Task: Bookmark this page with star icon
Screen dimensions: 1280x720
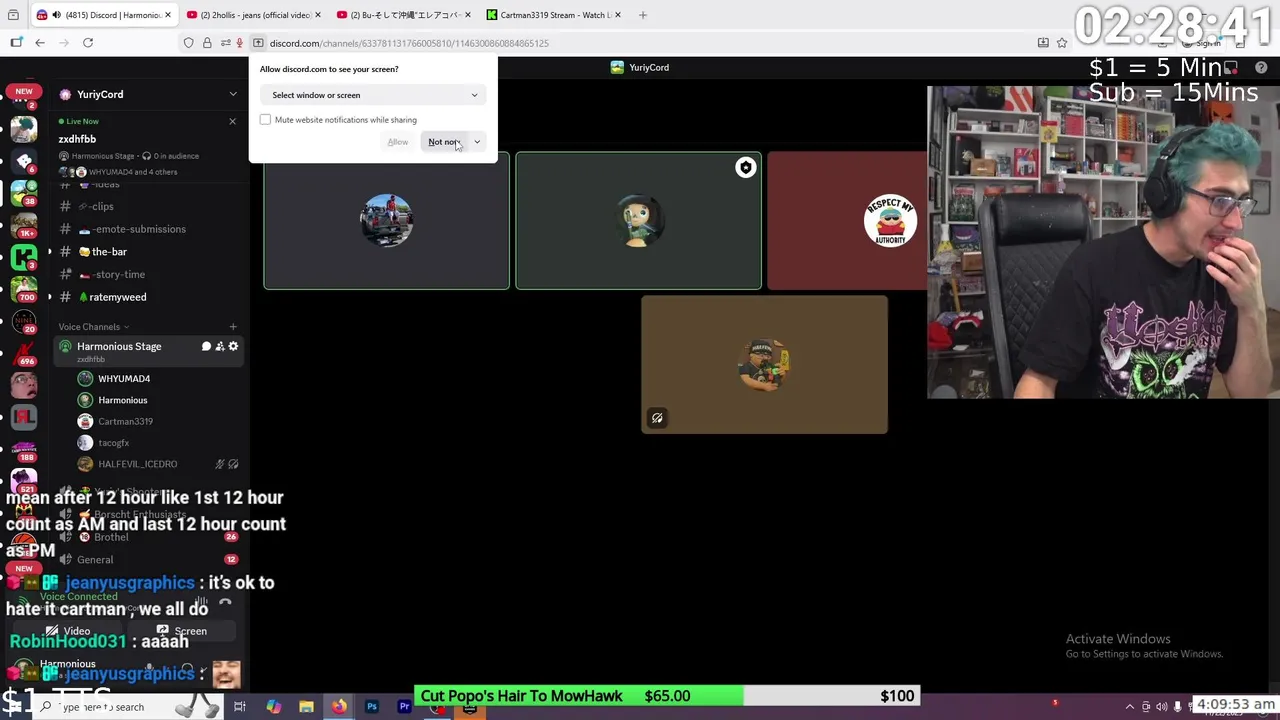Action: pyautogui.click(x=1062, y=43)
